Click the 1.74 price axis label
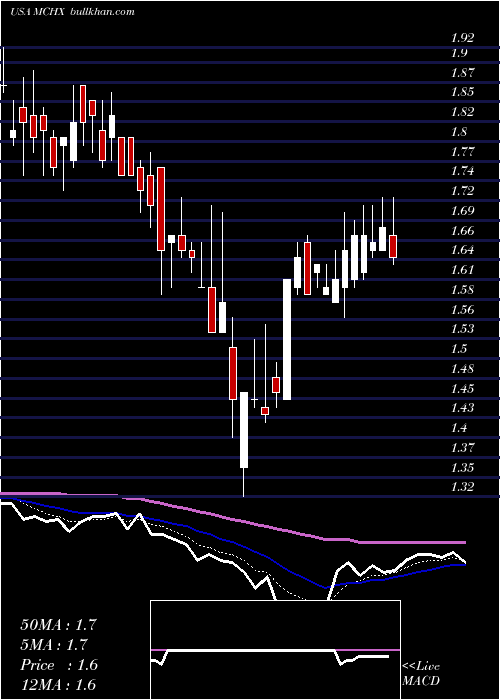 [462, 171]
